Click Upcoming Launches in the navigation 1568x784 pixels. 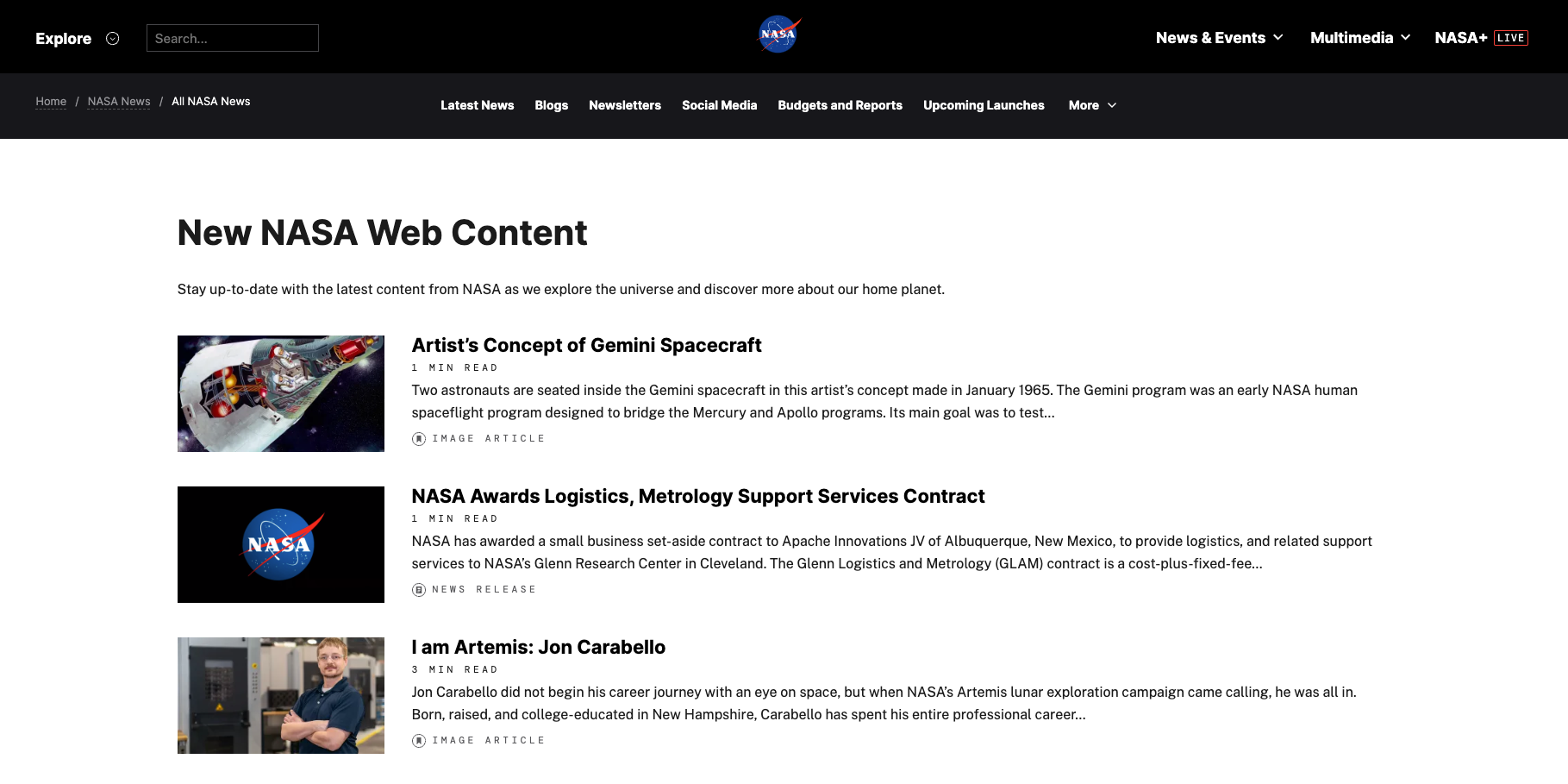pyautogui.click(x=983, y=105)
